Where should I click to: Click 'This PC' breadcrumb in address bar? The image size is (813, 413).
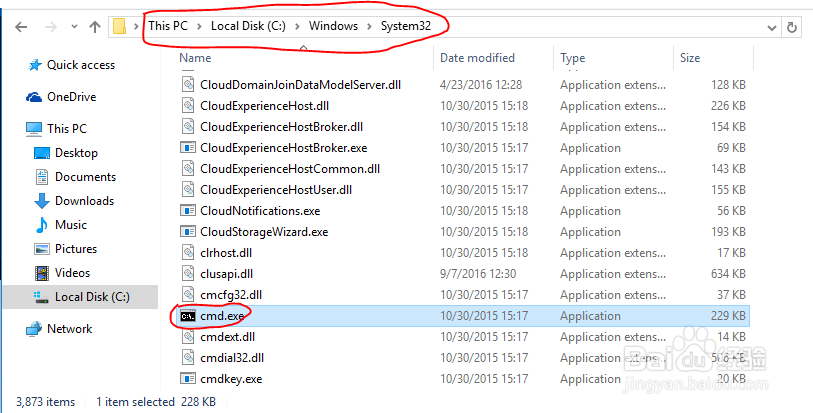(x=168, y=25)
